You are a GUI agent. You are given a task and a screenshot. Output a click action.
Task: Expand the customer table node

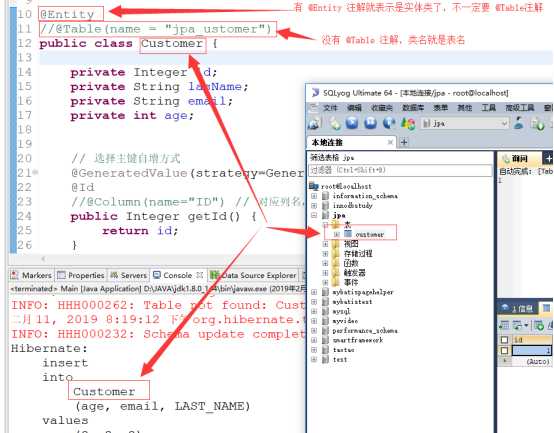pyautogui.click(x=337, y=234)
